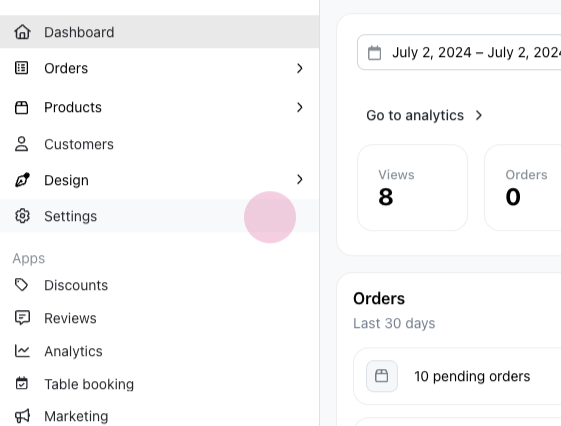Open the Products menu item

(x=160, y=107)
